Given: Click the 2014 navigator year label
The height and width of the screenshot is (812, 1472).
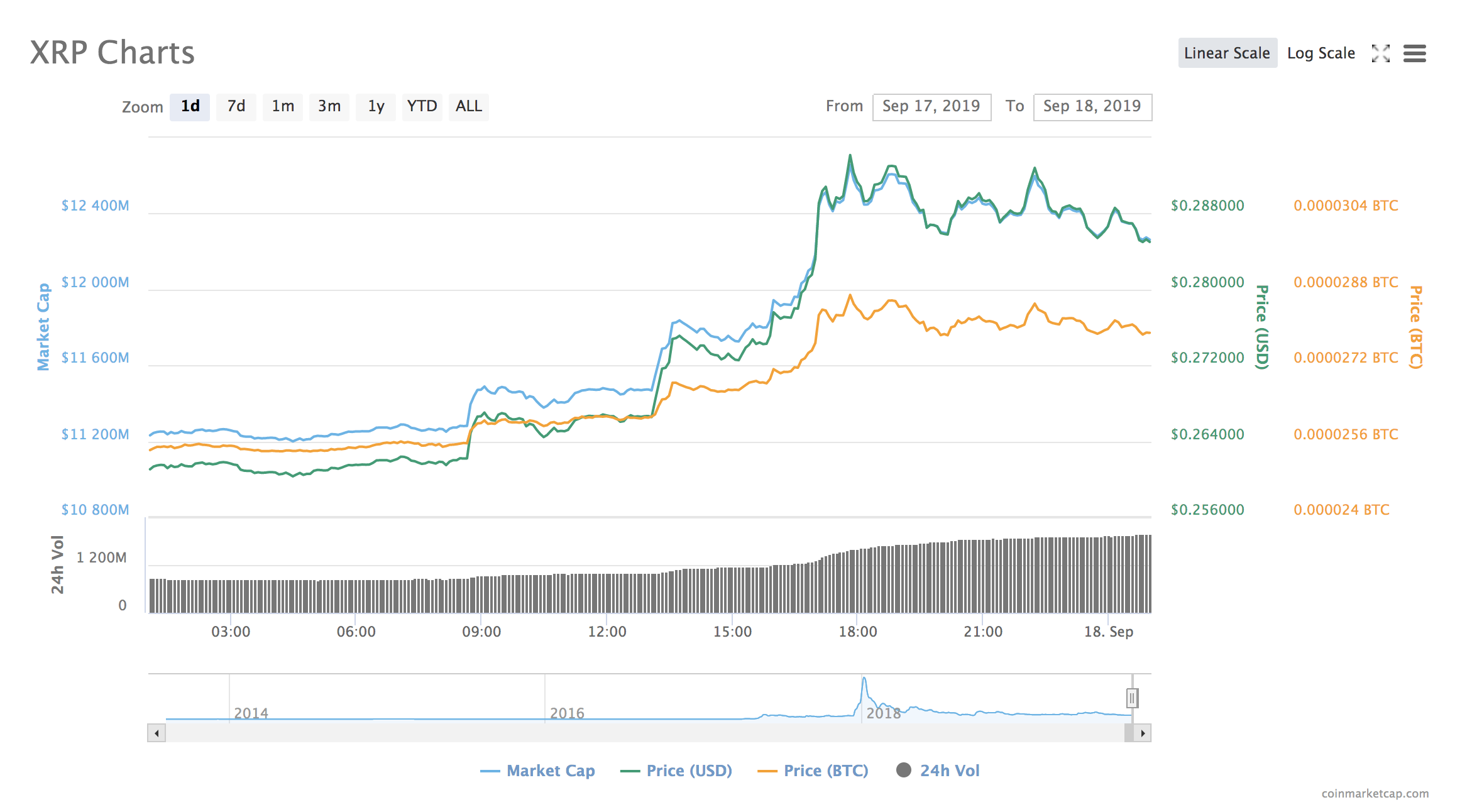Looking at the screenshot, I should tap(251, 713).
